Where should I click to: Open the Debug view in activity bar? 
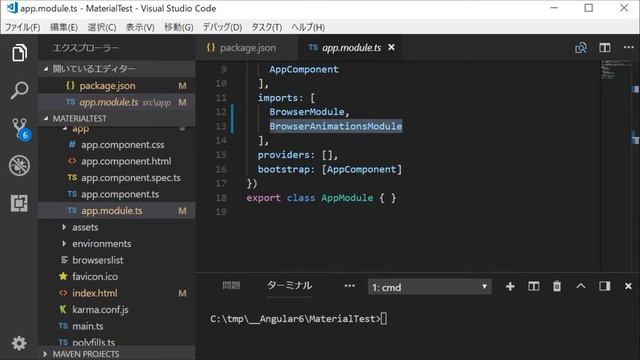[19, 166]
